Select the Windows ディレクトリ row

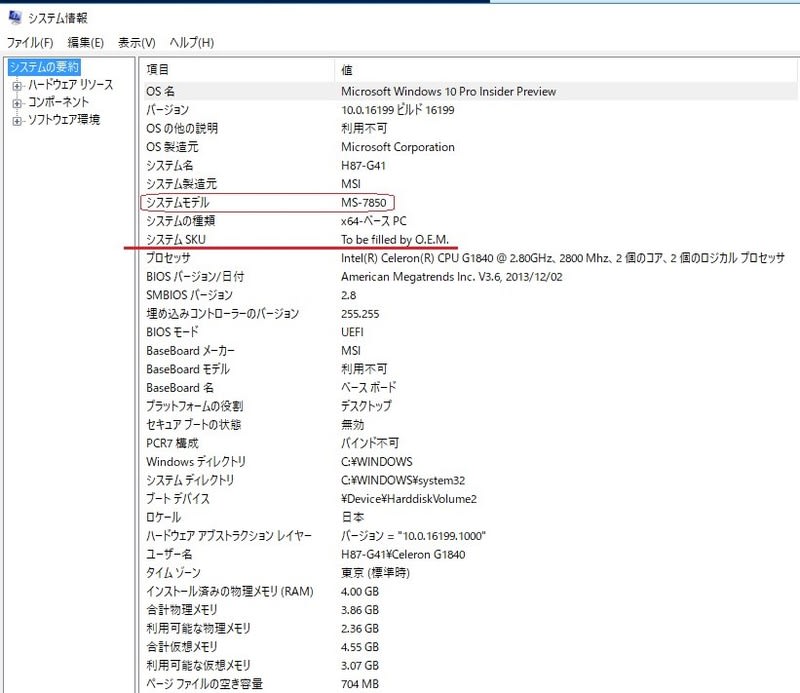(470, 462)
